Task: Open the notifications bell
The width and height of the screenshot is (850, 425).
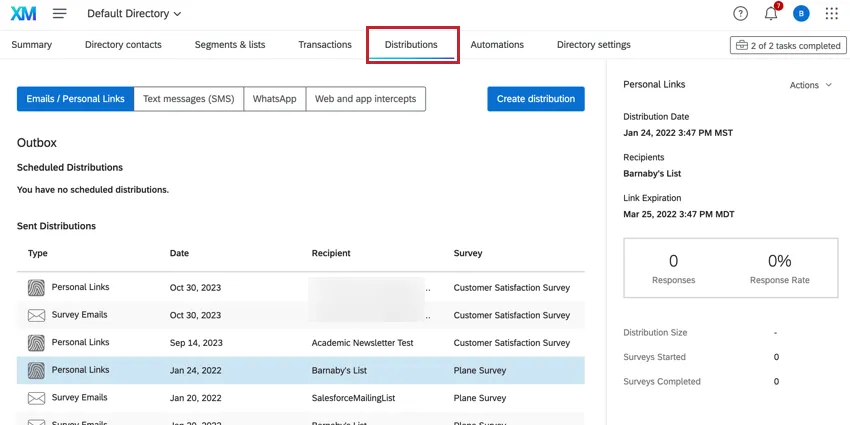Action: tap(771, 14)
